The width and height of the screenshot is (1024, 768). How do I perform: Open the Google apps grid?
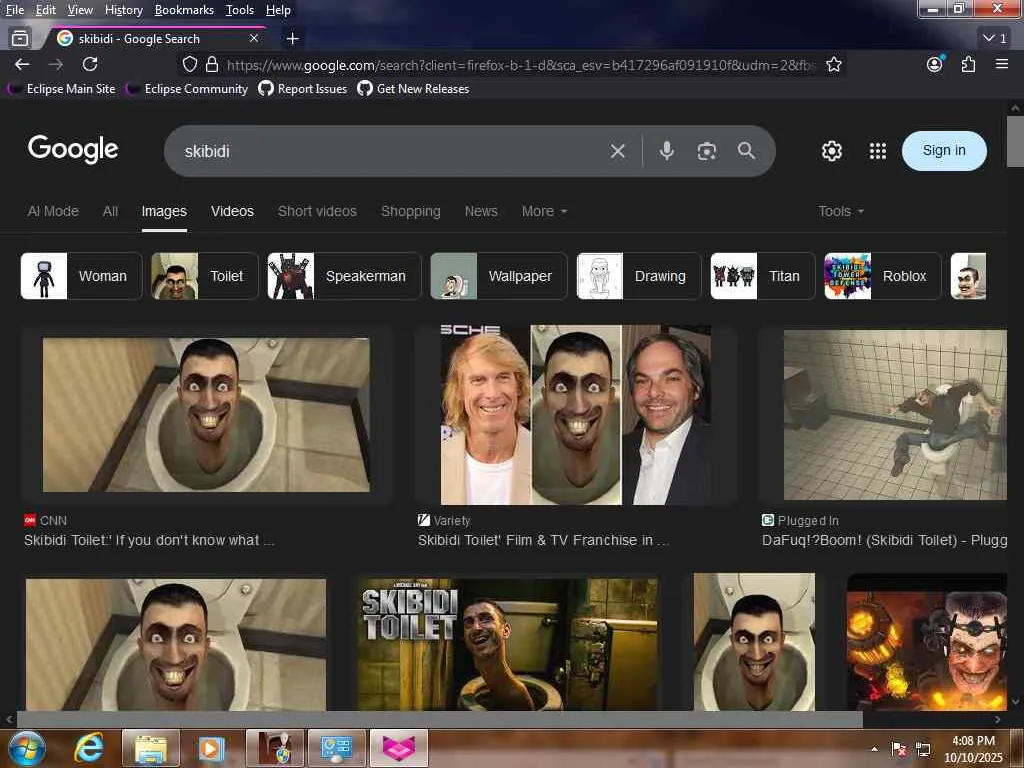click(x=878, y=151)
